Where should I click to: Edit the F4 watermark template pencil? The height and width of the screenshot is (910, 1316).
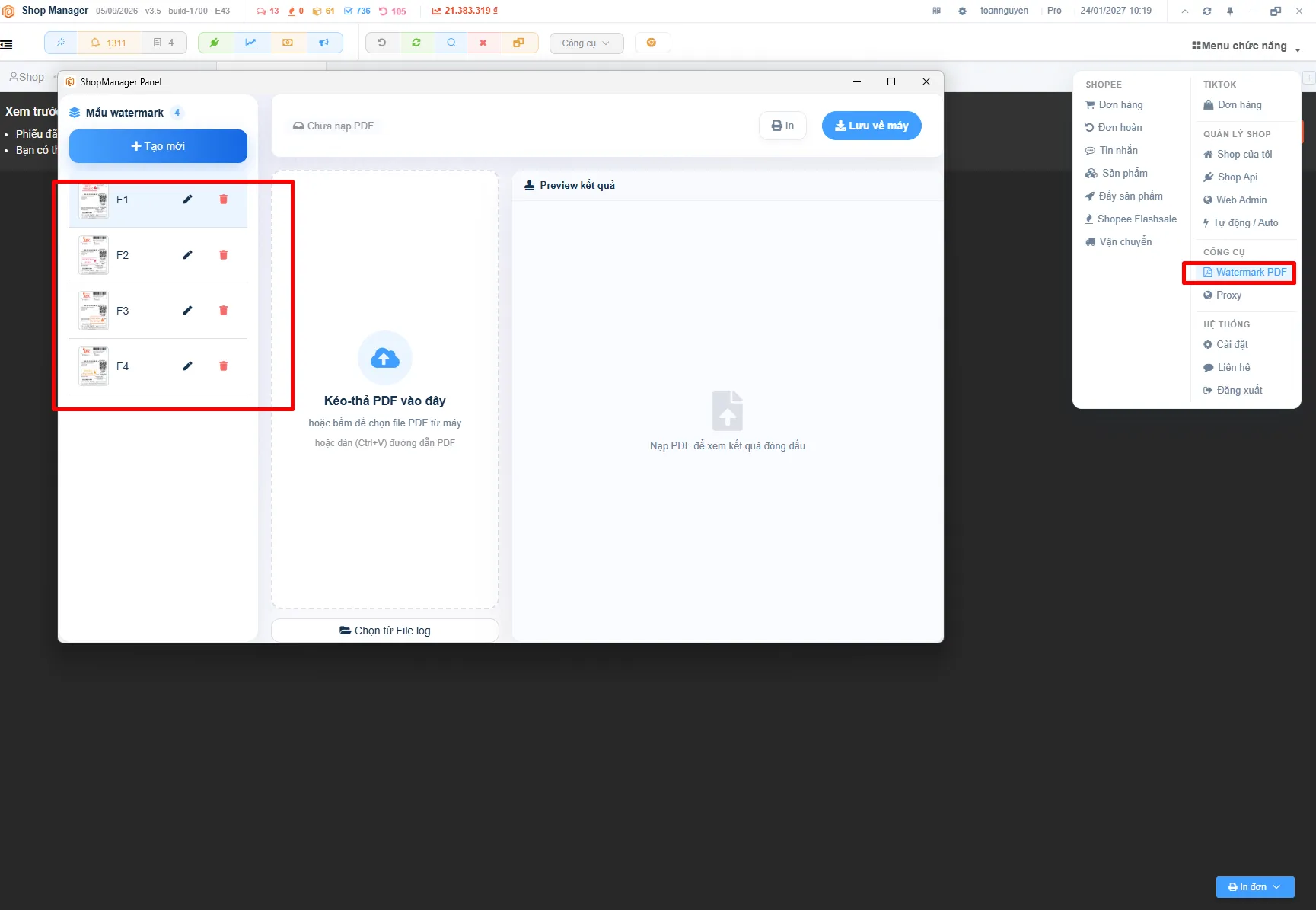(188, 366)
